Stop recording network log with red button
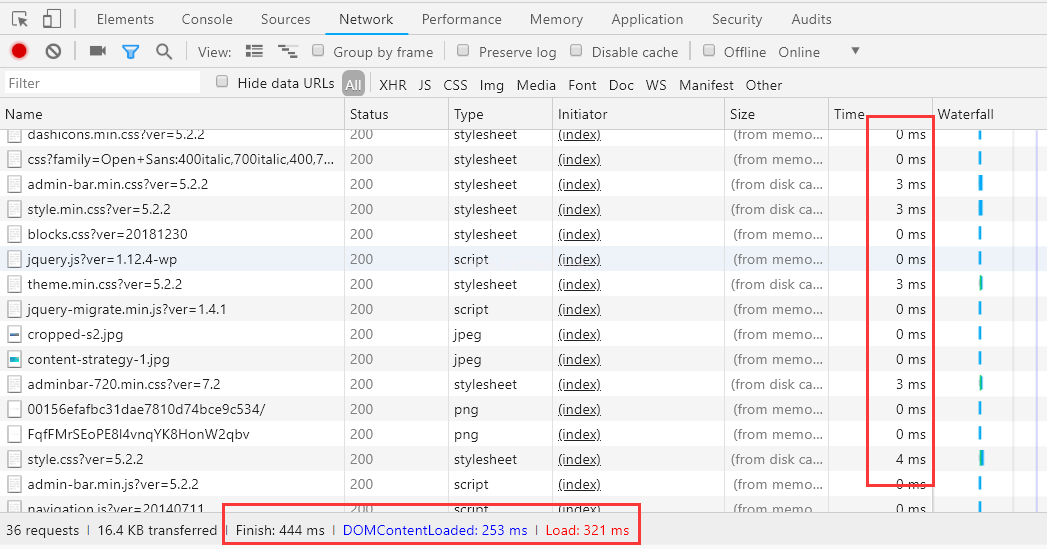The width and height of the screenshot is (1047, 549). point(19,52)
